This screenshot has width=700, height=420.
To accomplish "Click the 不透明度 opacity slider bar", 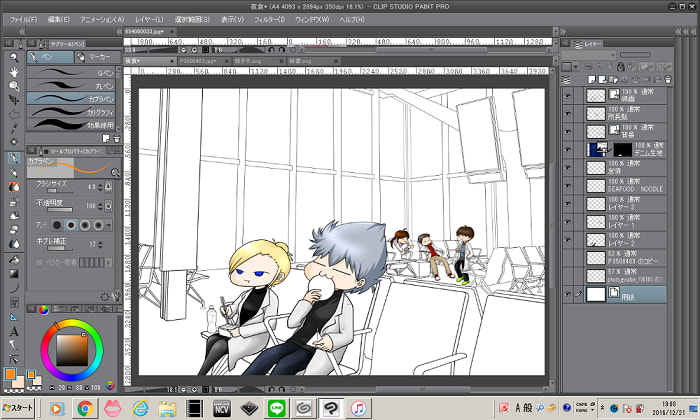I will [x=60, y=209].
